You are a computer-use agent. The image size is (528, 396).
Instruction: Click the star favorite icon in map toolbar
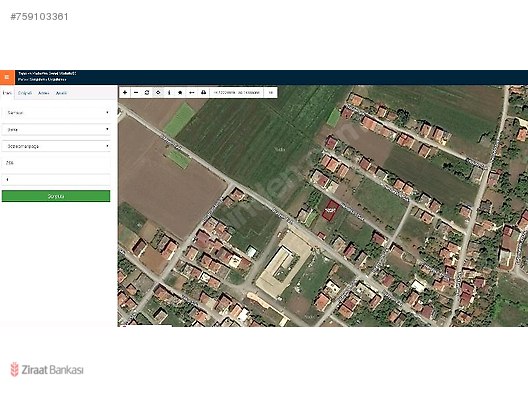[180, 92]
